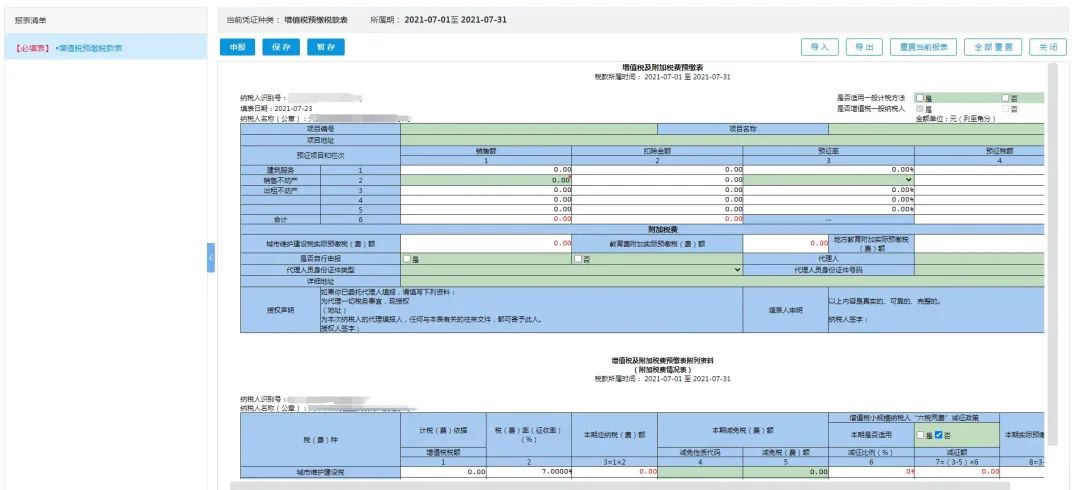The width and height of the screenshot is (1080, 490).
Task: Click 教育费附加实际预缴税额 value field
Action: coord(785,243)
